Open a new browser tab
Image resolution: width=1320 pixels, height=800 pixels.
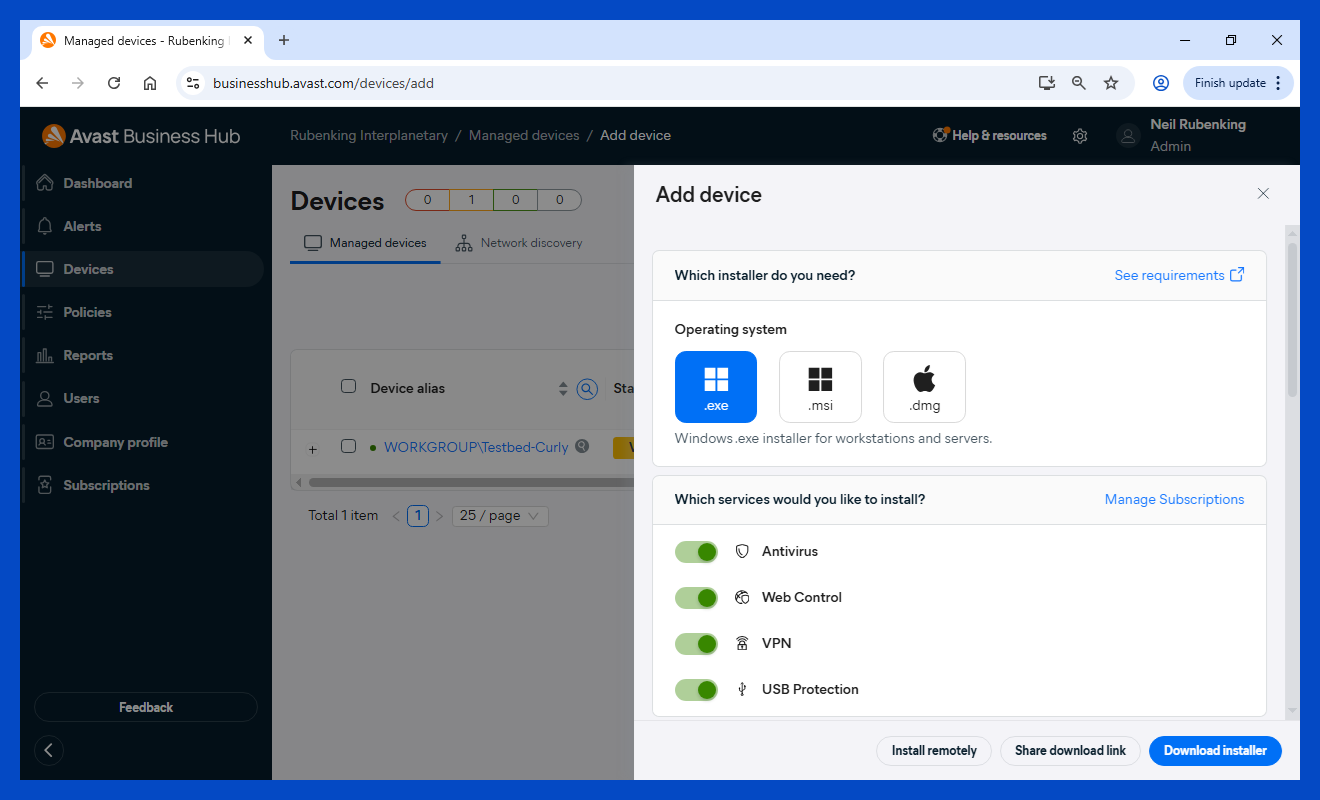coord(284,40)
